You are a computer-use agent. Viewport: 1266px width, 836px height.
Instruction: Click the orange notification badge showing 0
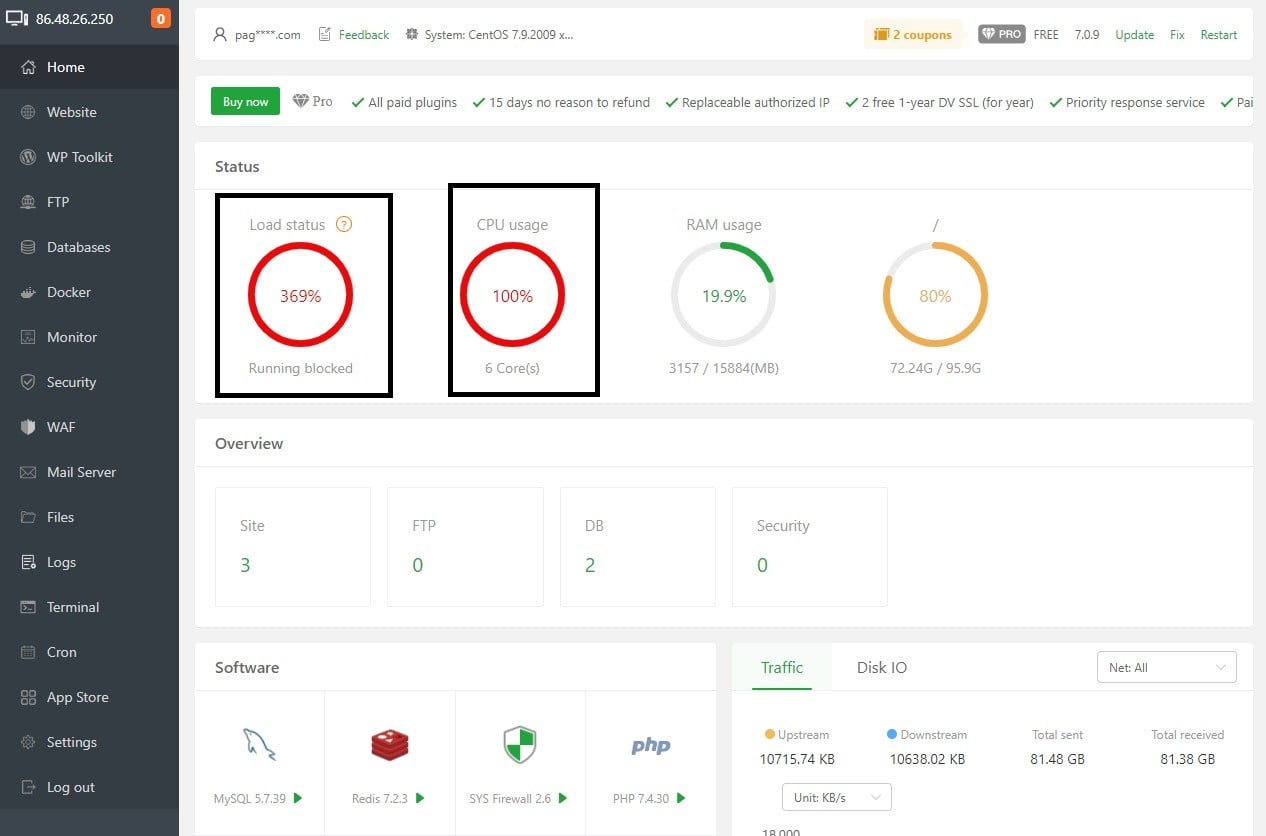tap(160, 19)
